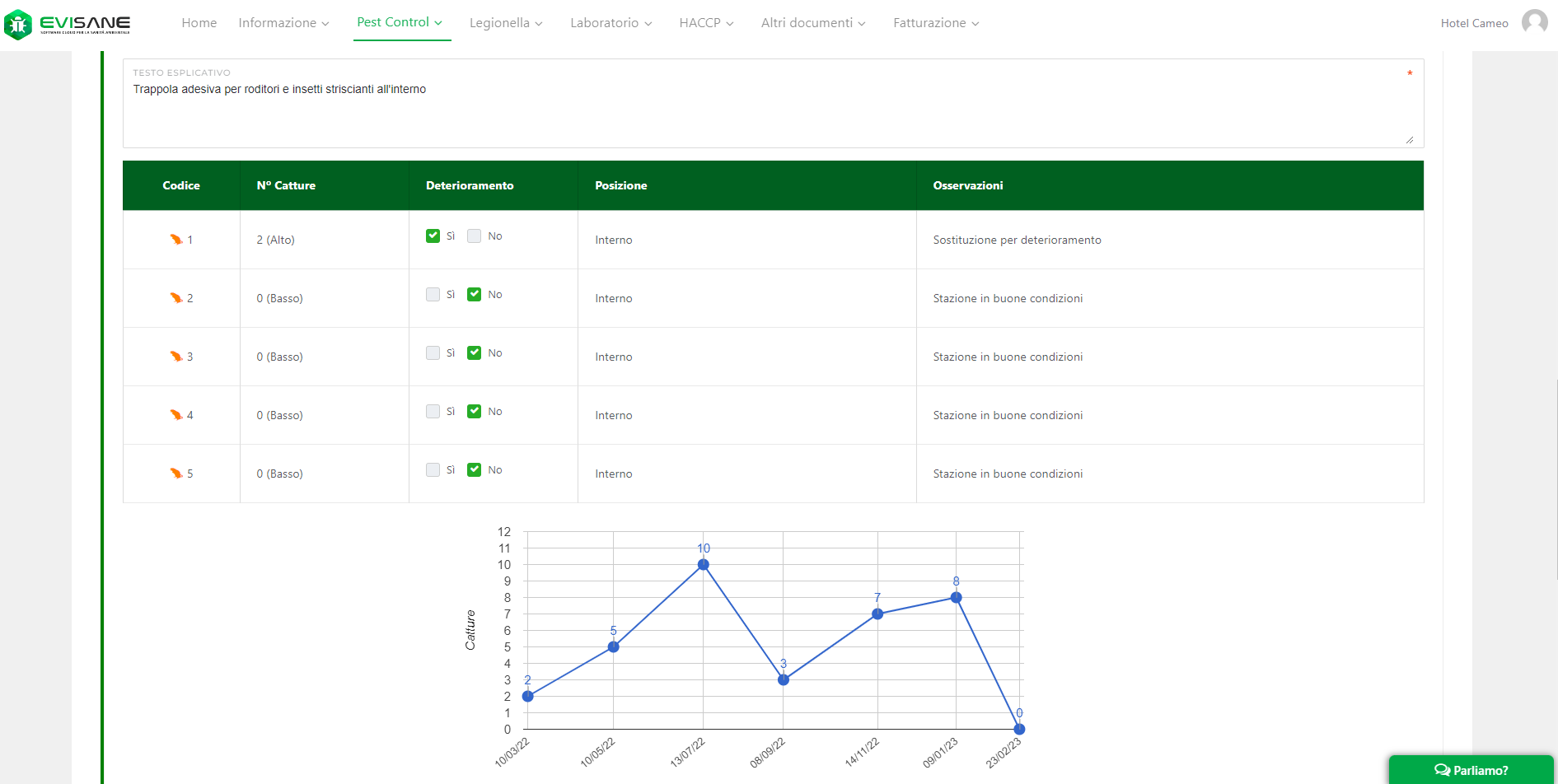Click the chat bubble icon in Parliamo
This screenshot has height=784, width=1558.
1442,770
